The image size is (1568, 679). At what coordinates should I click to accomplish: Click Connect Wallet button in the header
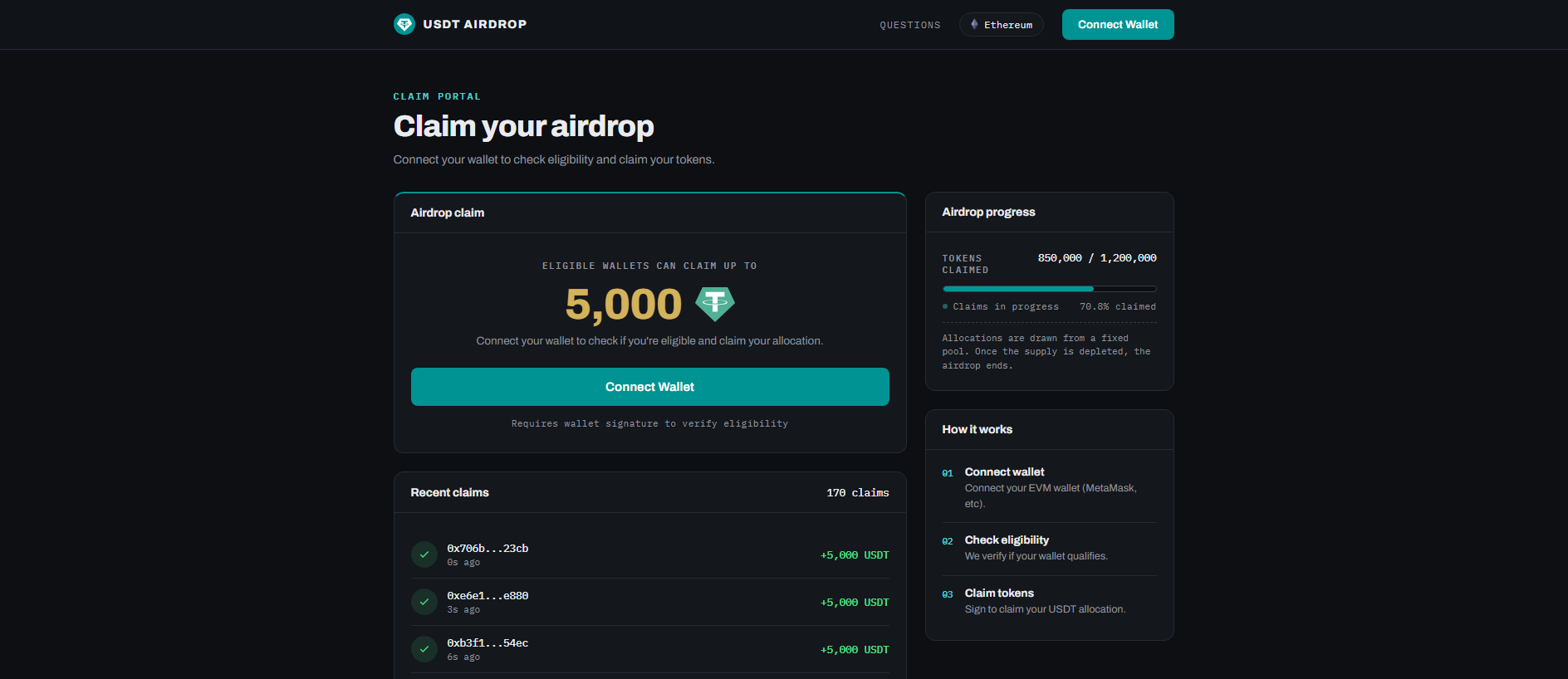[1118, 24]
